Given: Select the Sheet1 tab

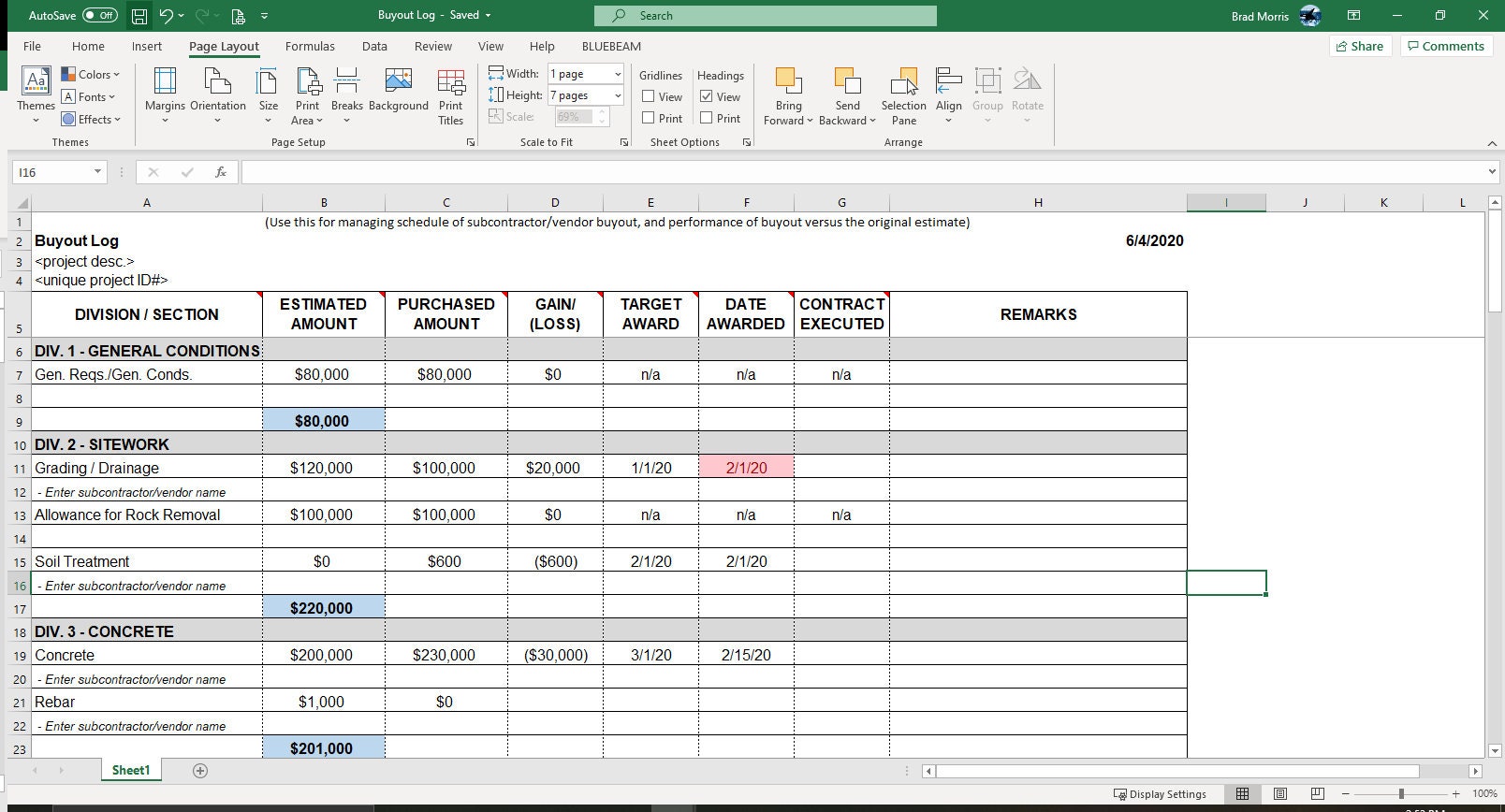Looking at the screenshot, I should 131,771.
